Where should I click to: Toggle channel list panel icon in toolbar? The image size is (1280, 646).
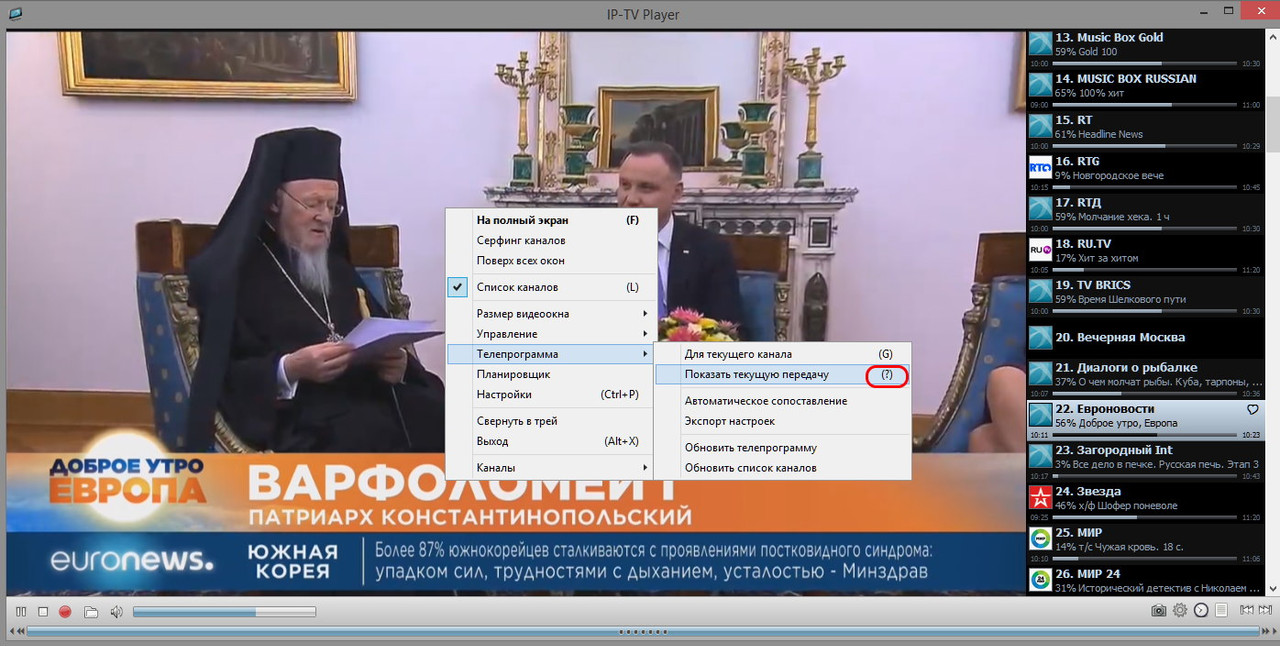1222,610
